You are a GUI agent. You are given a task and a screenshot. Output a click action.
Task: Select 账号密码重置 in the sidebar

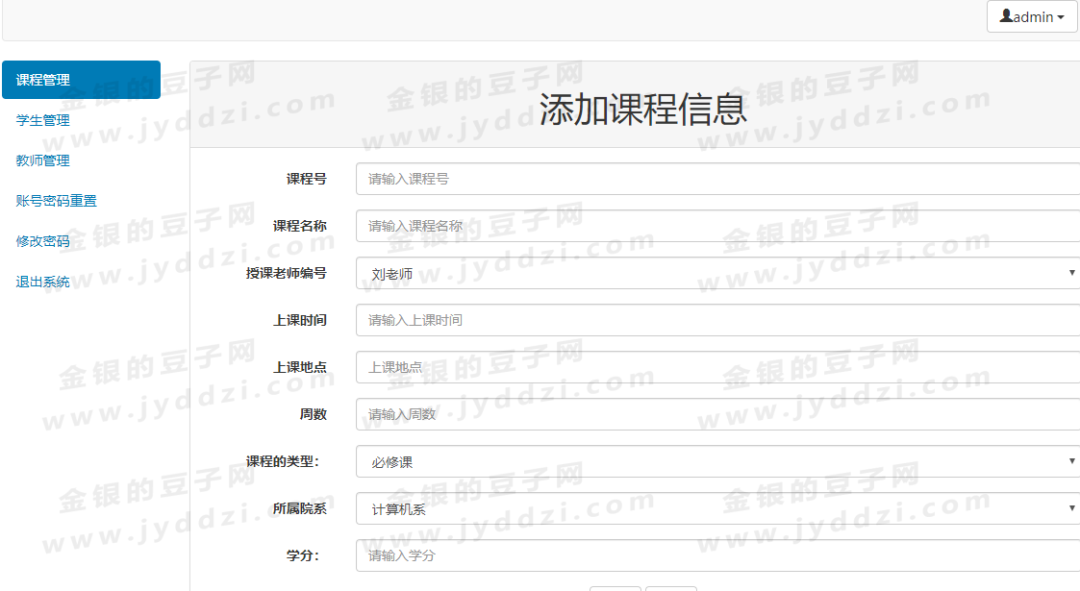[x=56, y=200]
